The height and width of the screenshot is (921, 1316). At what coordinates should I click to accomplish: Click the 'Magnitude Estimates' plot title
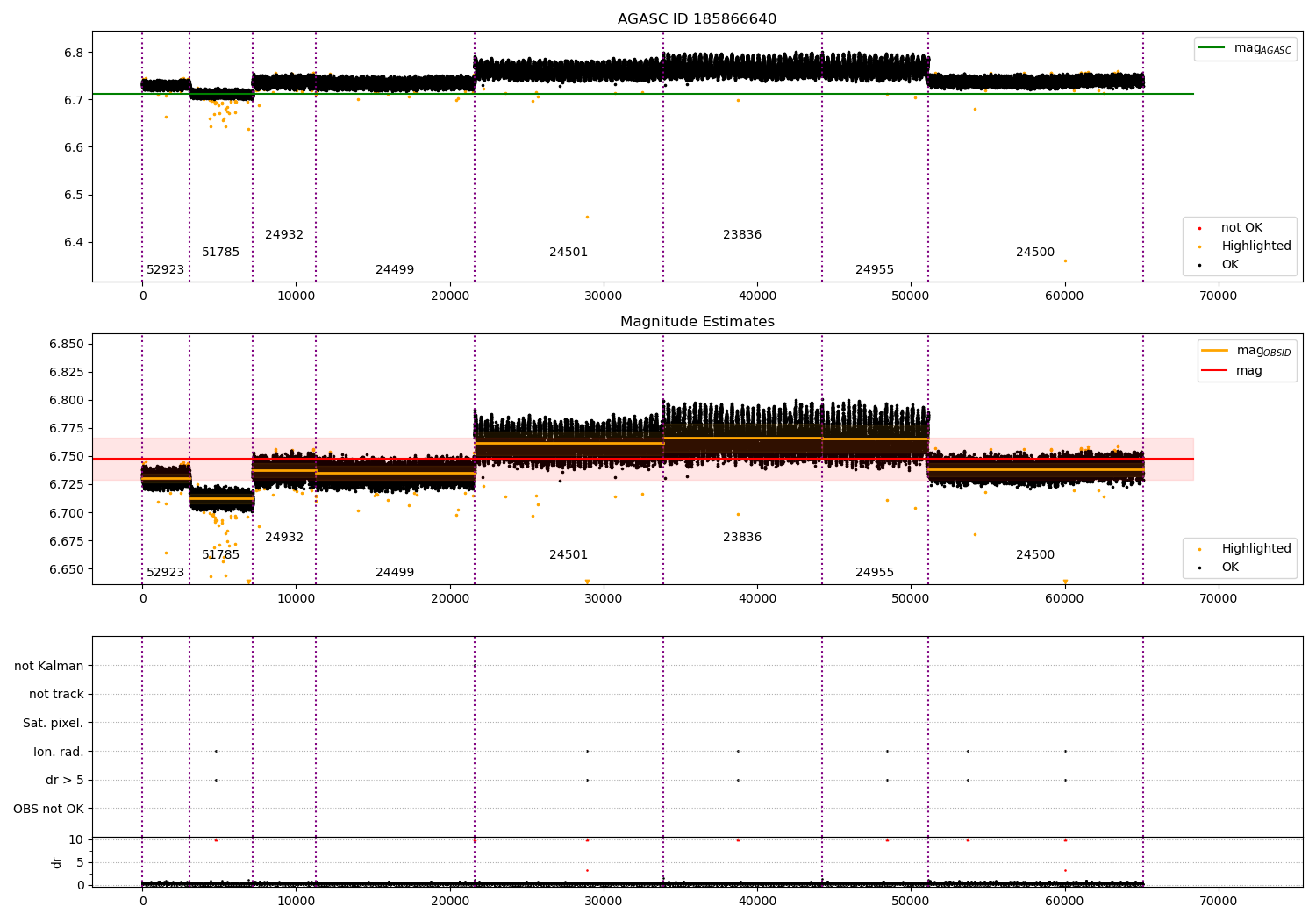coord(697,322)
